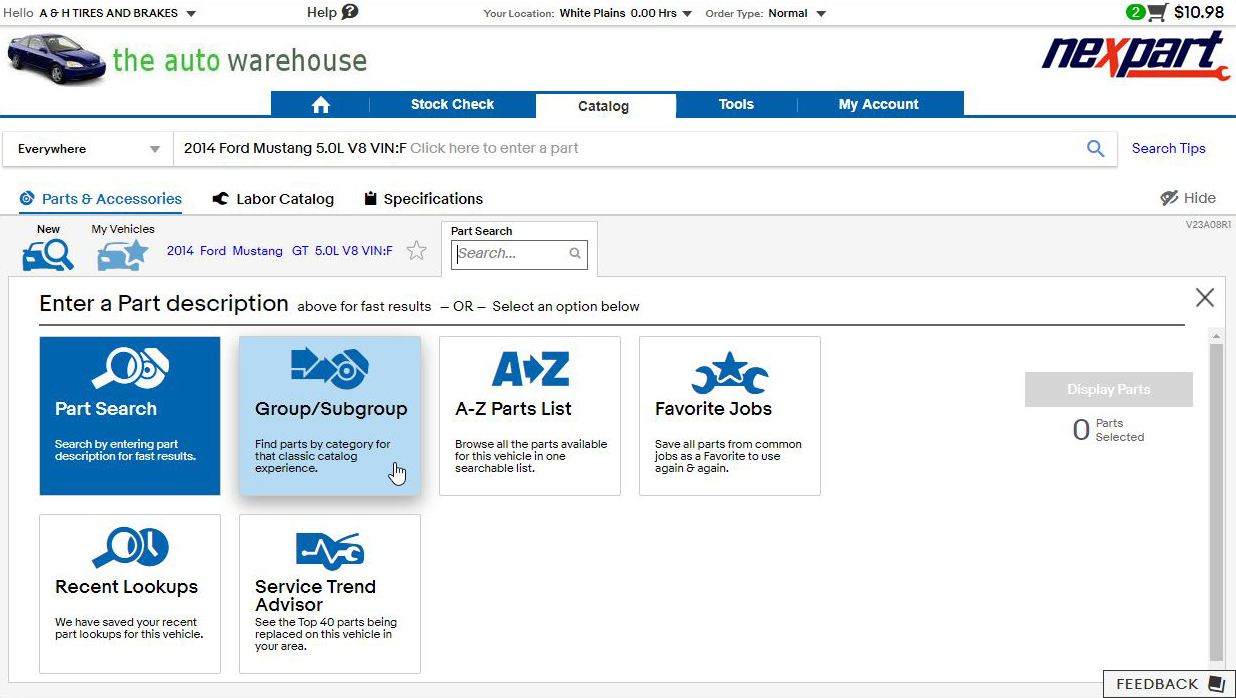Viewport: 1236px width, 698px height.
Task: Select the Parts & Accessories tab
Action: point(100,199)
